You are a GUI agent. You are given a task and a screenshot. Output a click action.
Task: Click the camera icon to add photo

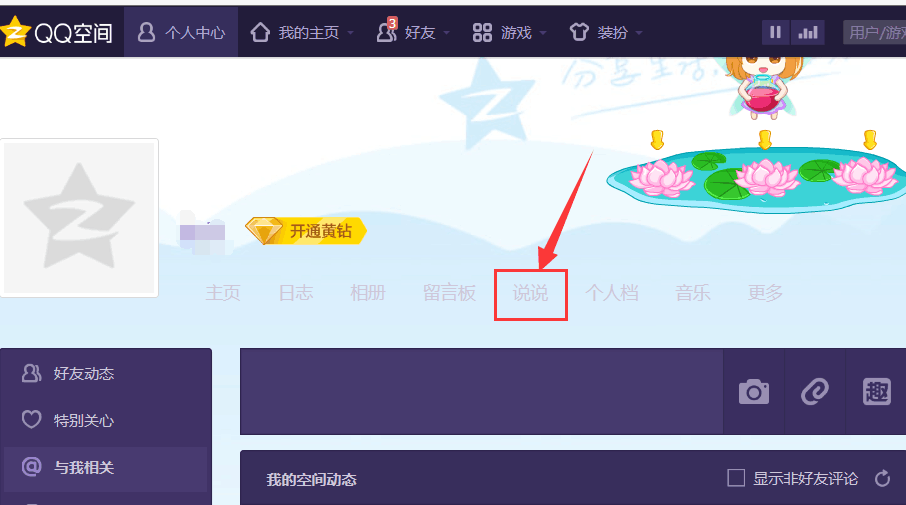[x=753, y=392]
